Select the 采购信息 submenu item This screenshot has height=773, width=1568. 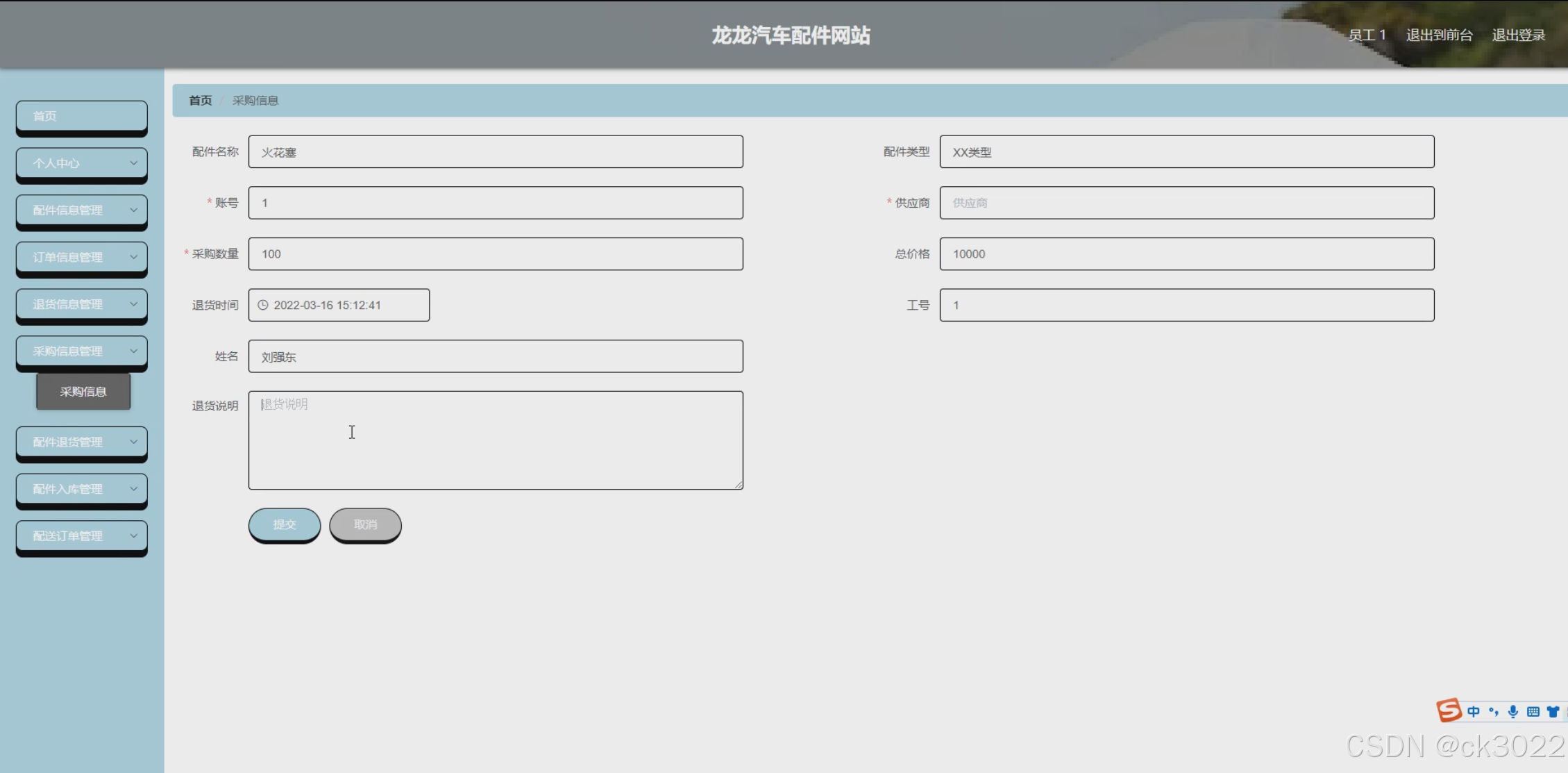83,392
